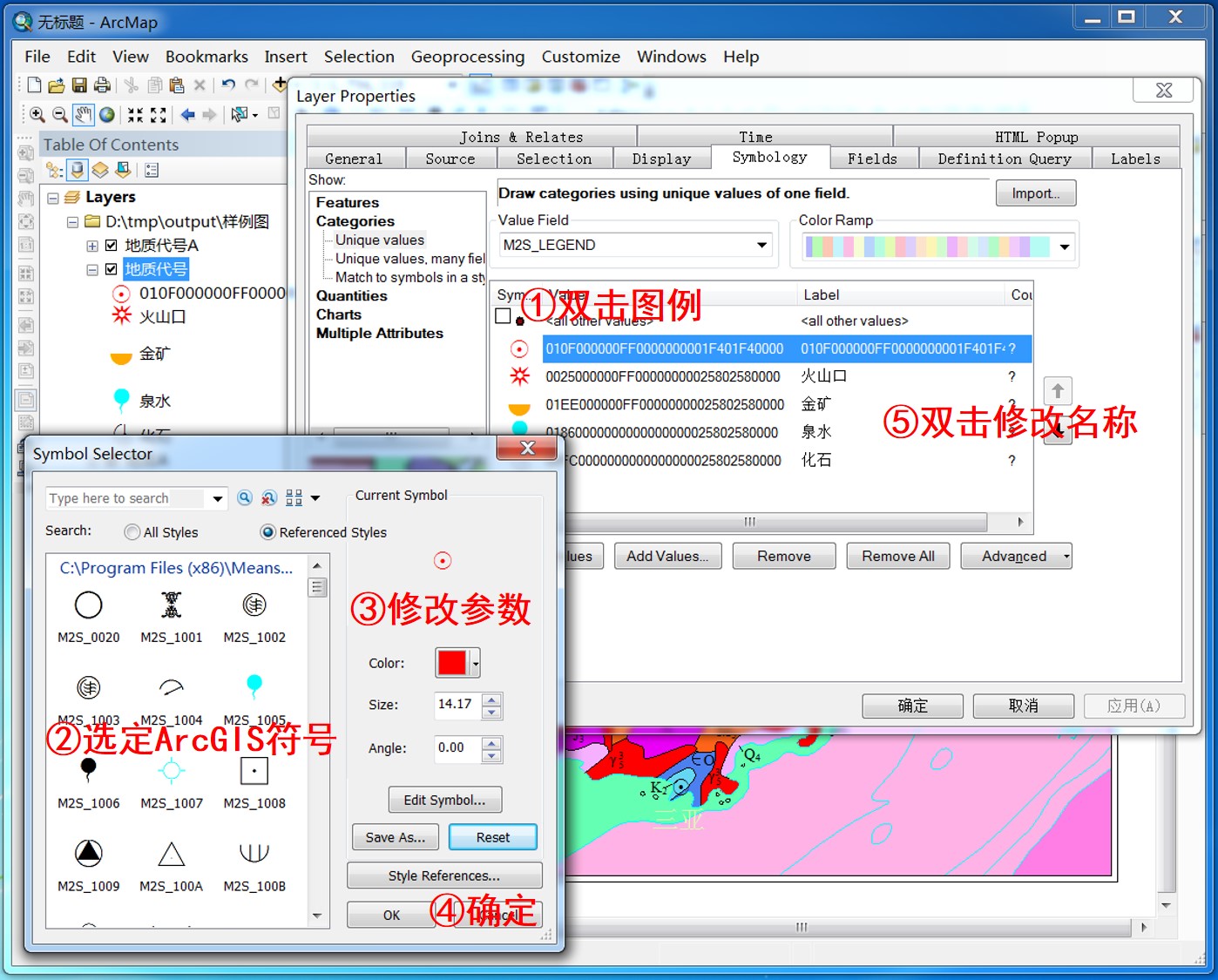
Task: Collapse the D:\tmp\output folder node
Action: click(73, 222)
